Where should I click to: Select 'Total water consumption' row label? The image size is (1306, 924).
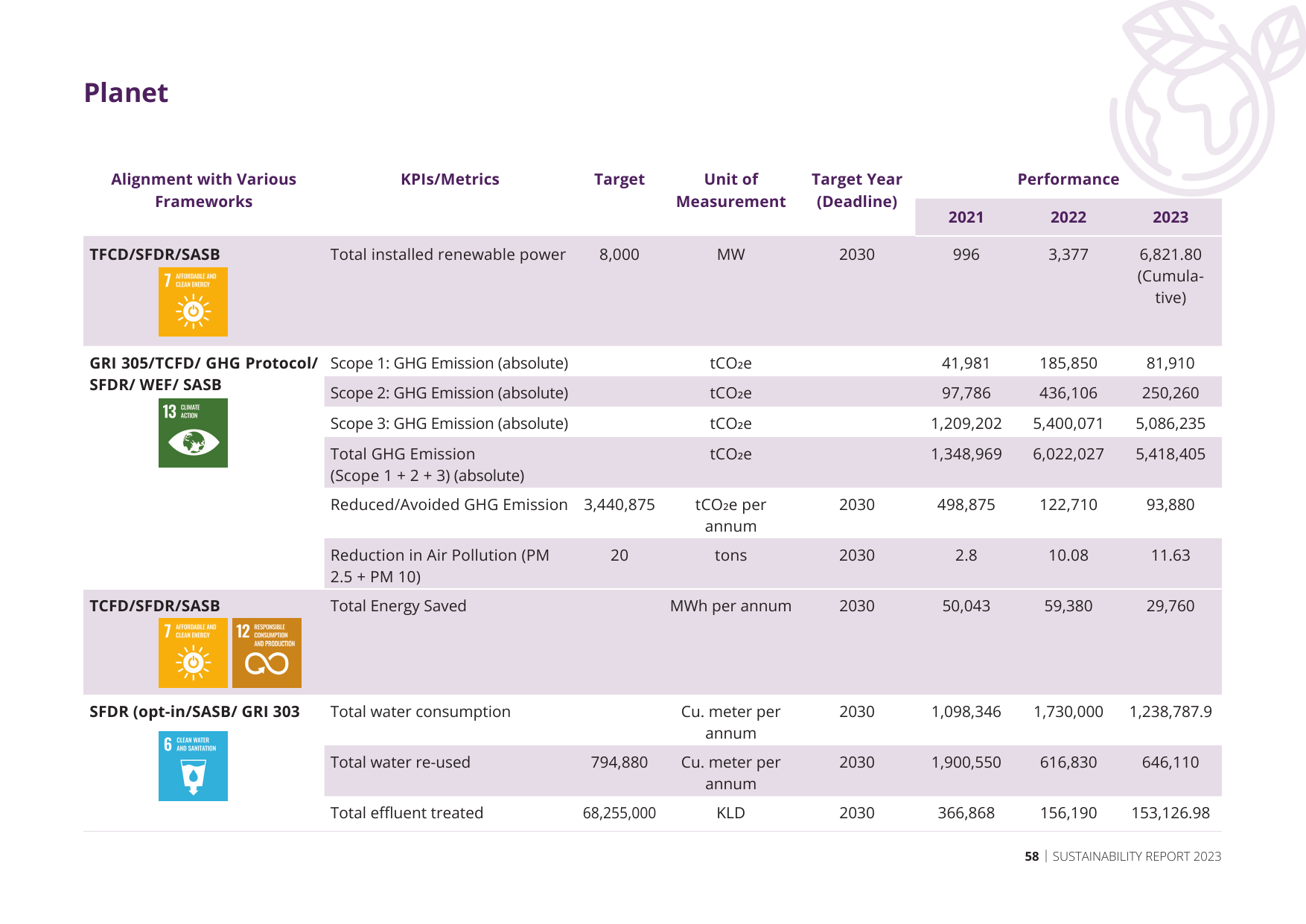(x=421, y=712)
